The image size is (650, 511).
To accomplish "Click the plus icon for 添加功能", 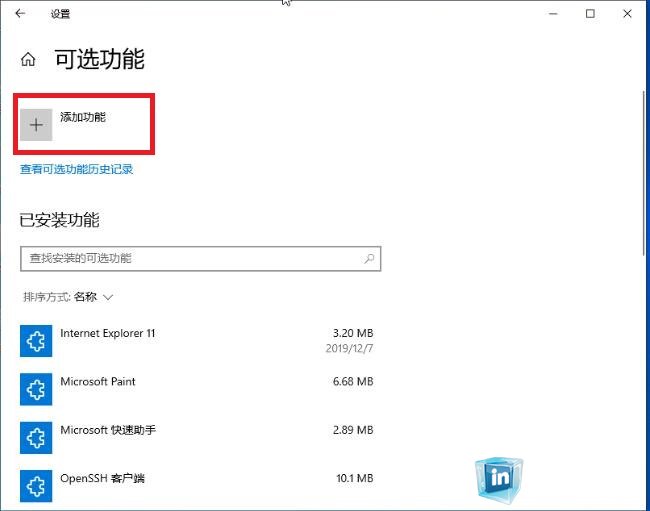I will click(36, 125).
